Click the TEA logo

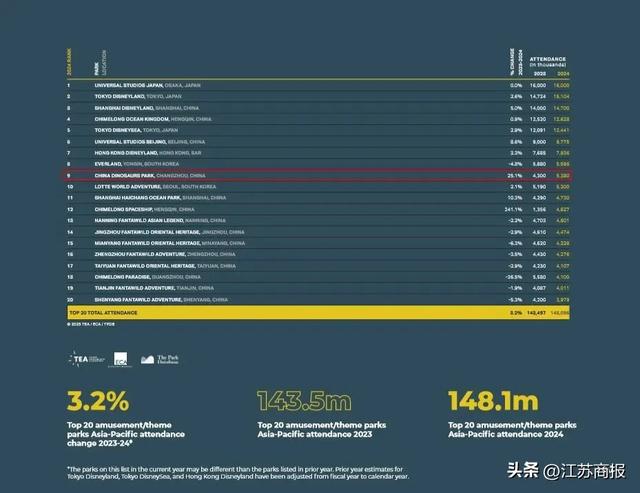pyautogui.click(x=87, y=359)
